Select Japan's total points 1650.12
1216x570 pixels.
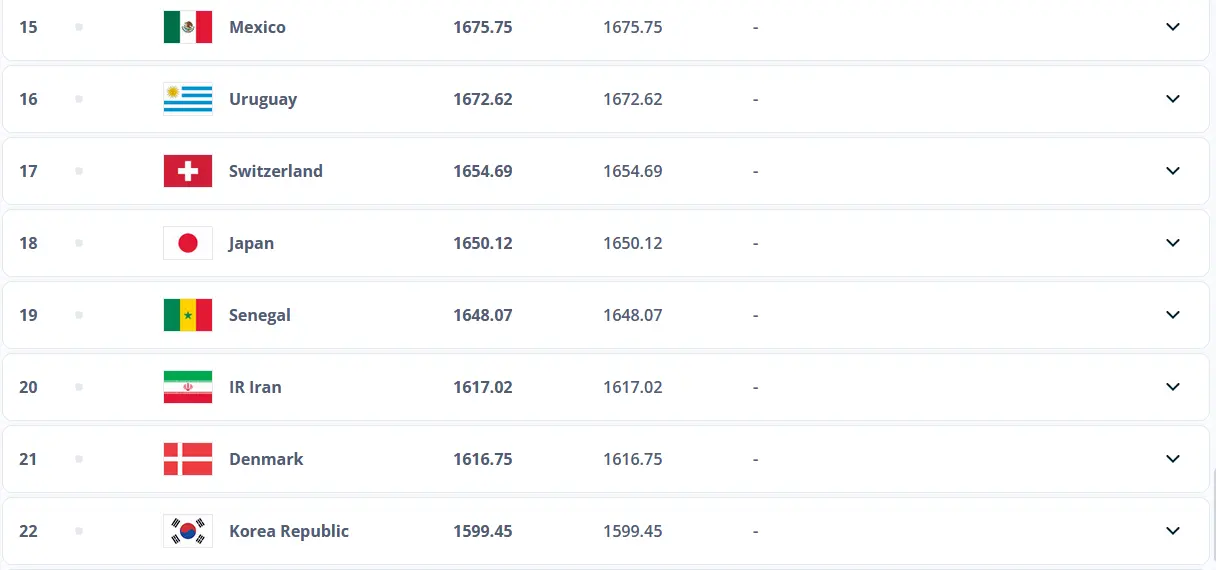point(483,243)
